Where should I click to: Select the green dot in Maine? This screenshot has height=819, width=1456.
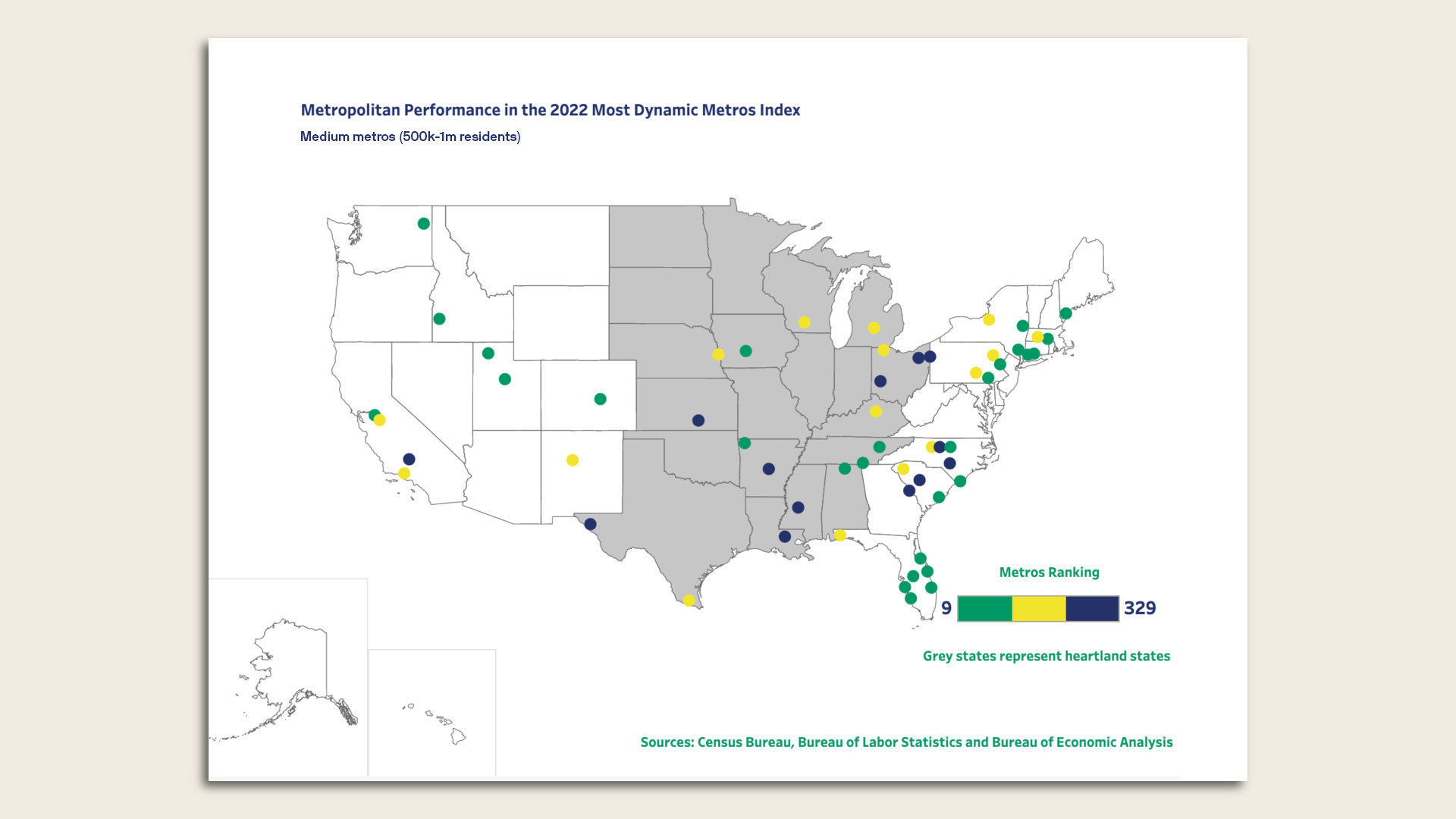tap(1065, 313)
